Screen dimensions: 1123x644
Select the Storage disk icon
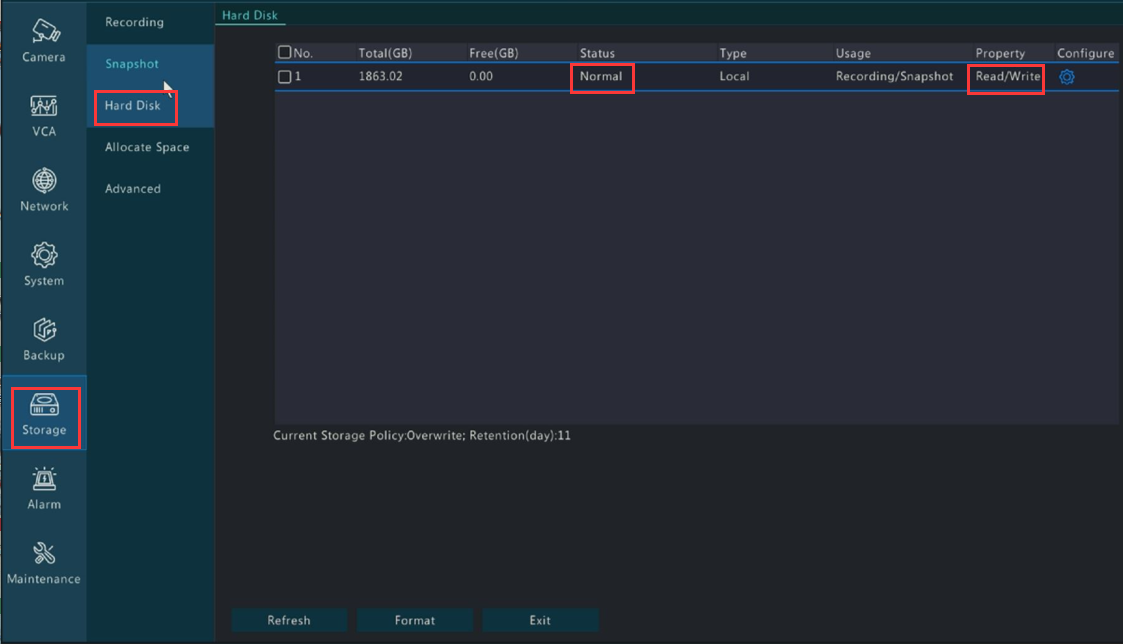click(44, 404)
